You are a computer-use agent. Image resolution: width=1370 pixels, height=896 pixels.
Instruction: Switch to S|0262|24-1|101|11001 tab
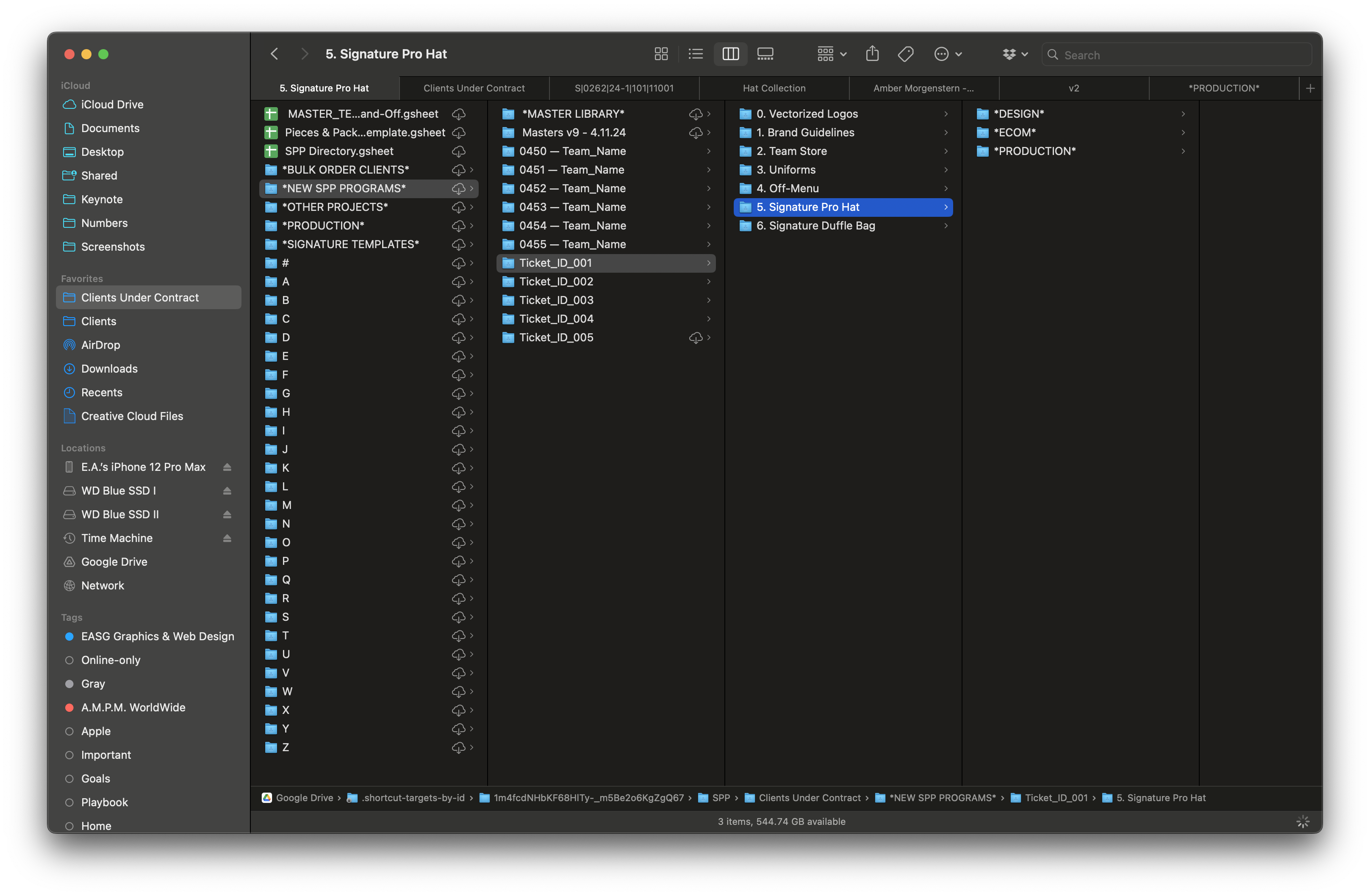(624, 88)
